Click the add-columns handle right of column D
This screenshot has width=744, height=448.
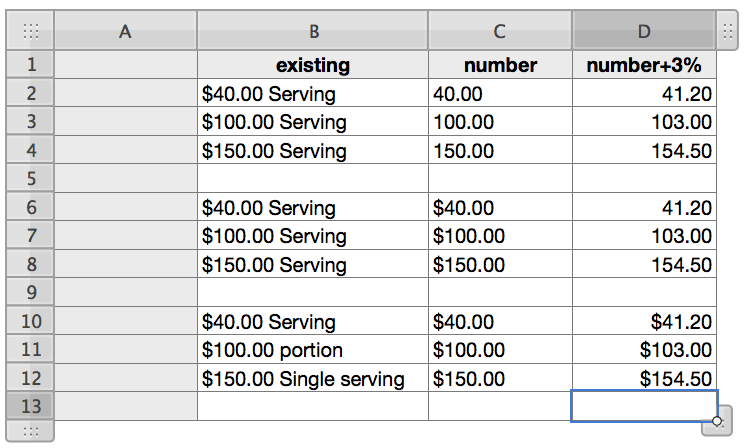(x=728, y=31)
